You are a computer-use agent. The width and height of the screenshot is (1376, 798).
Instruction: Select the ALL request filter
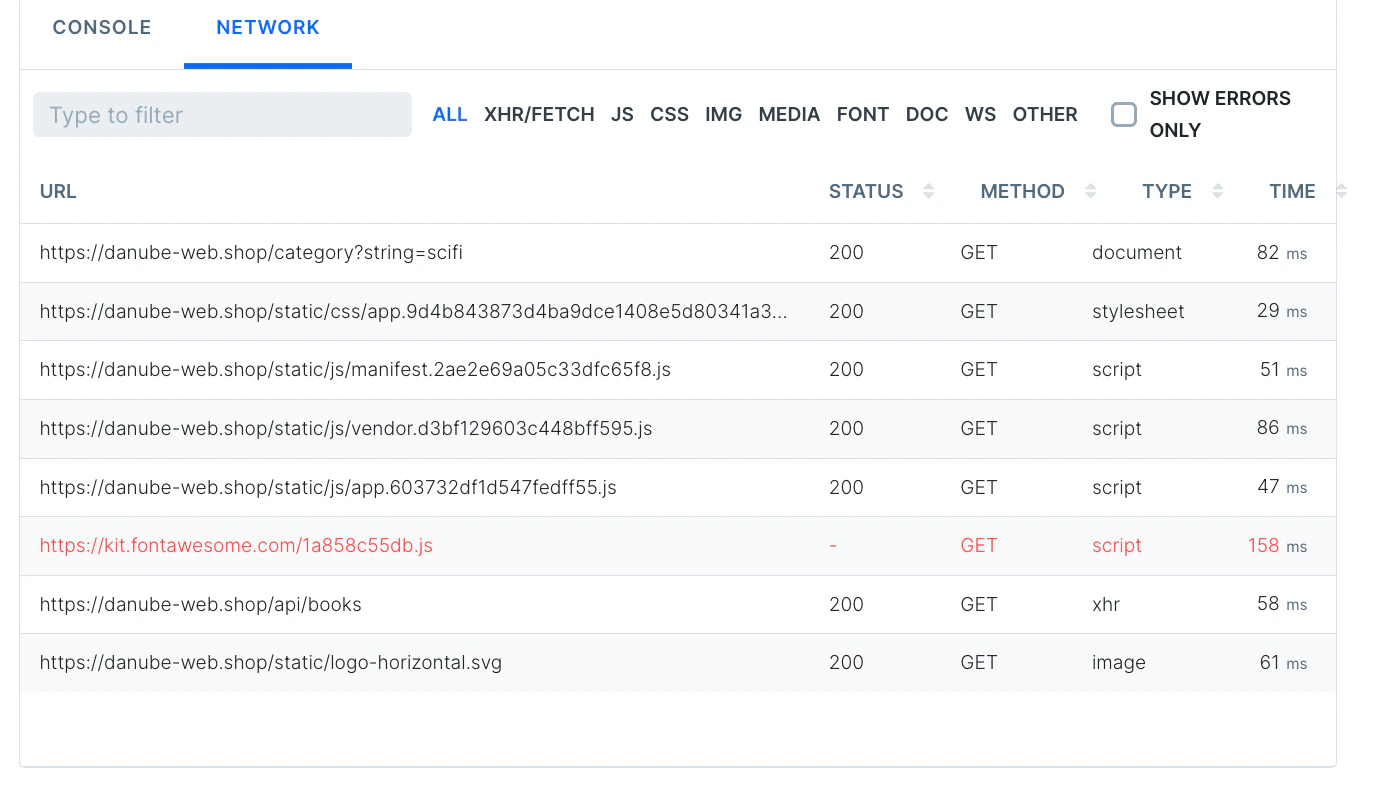[x=450, y=114]
